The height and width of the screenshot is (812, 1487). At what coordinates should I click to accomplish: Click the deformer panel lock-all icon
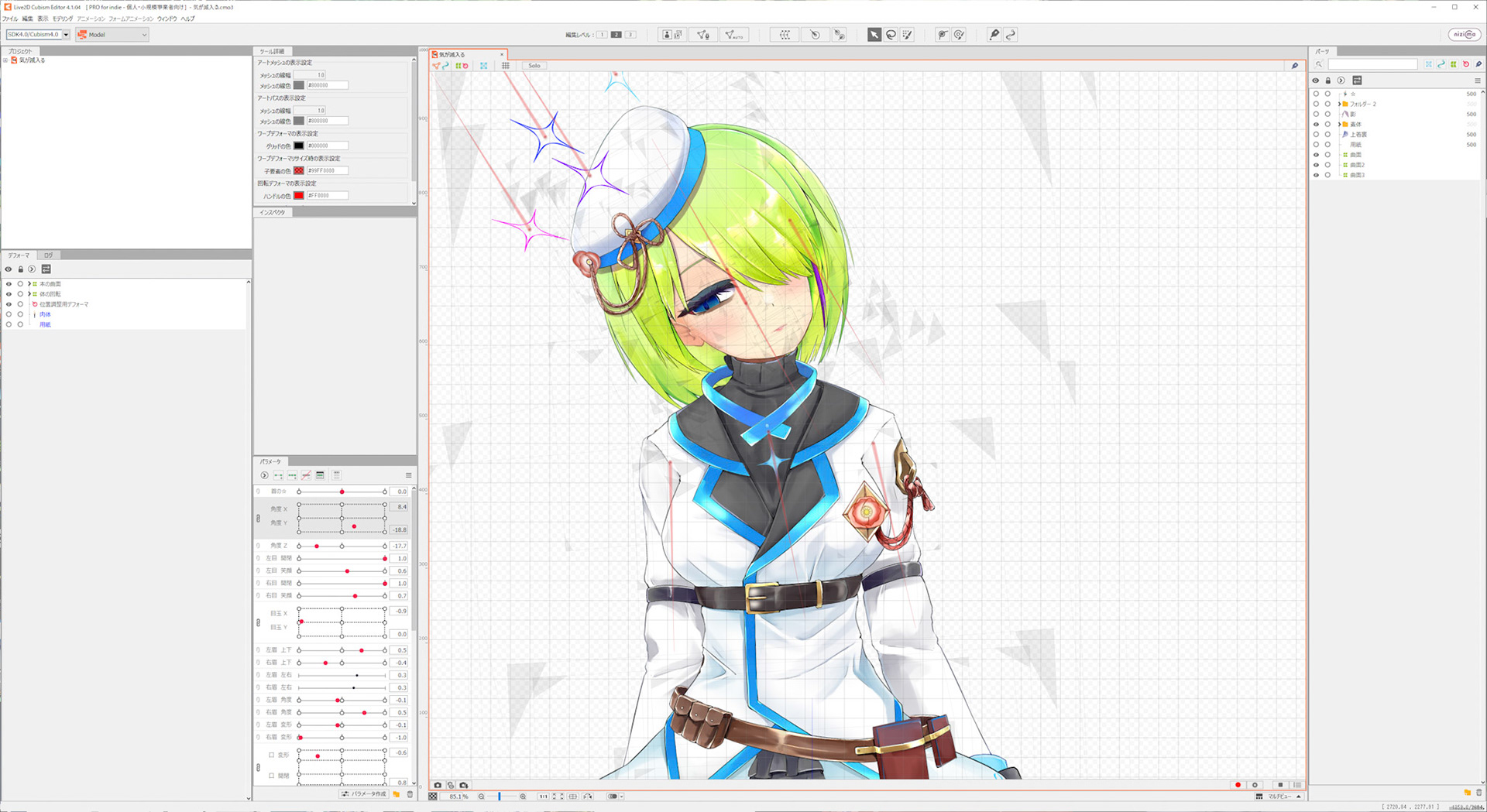21,269
